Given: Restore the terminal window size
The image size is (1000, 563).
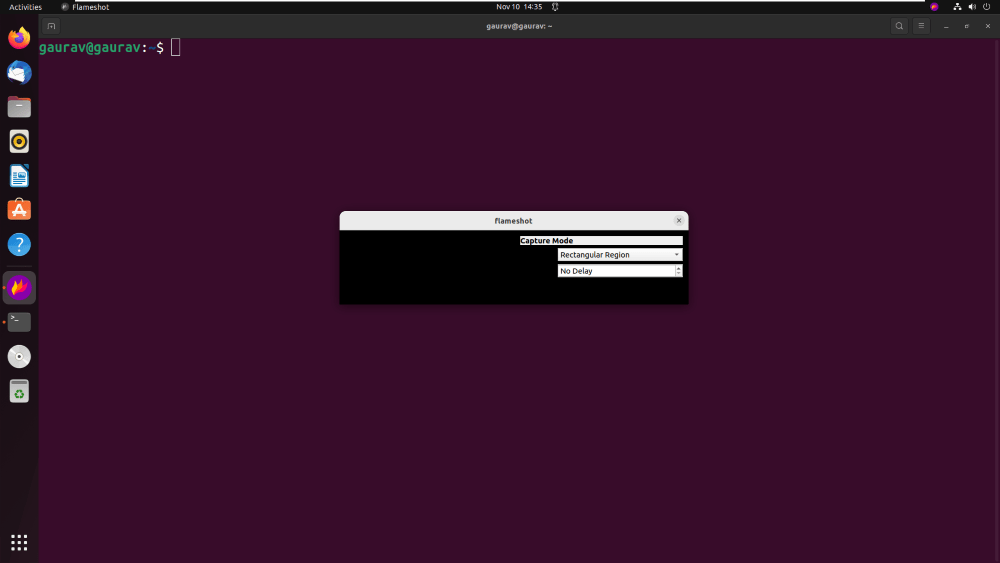Looking at the screenshot, I should coord(967,26).
